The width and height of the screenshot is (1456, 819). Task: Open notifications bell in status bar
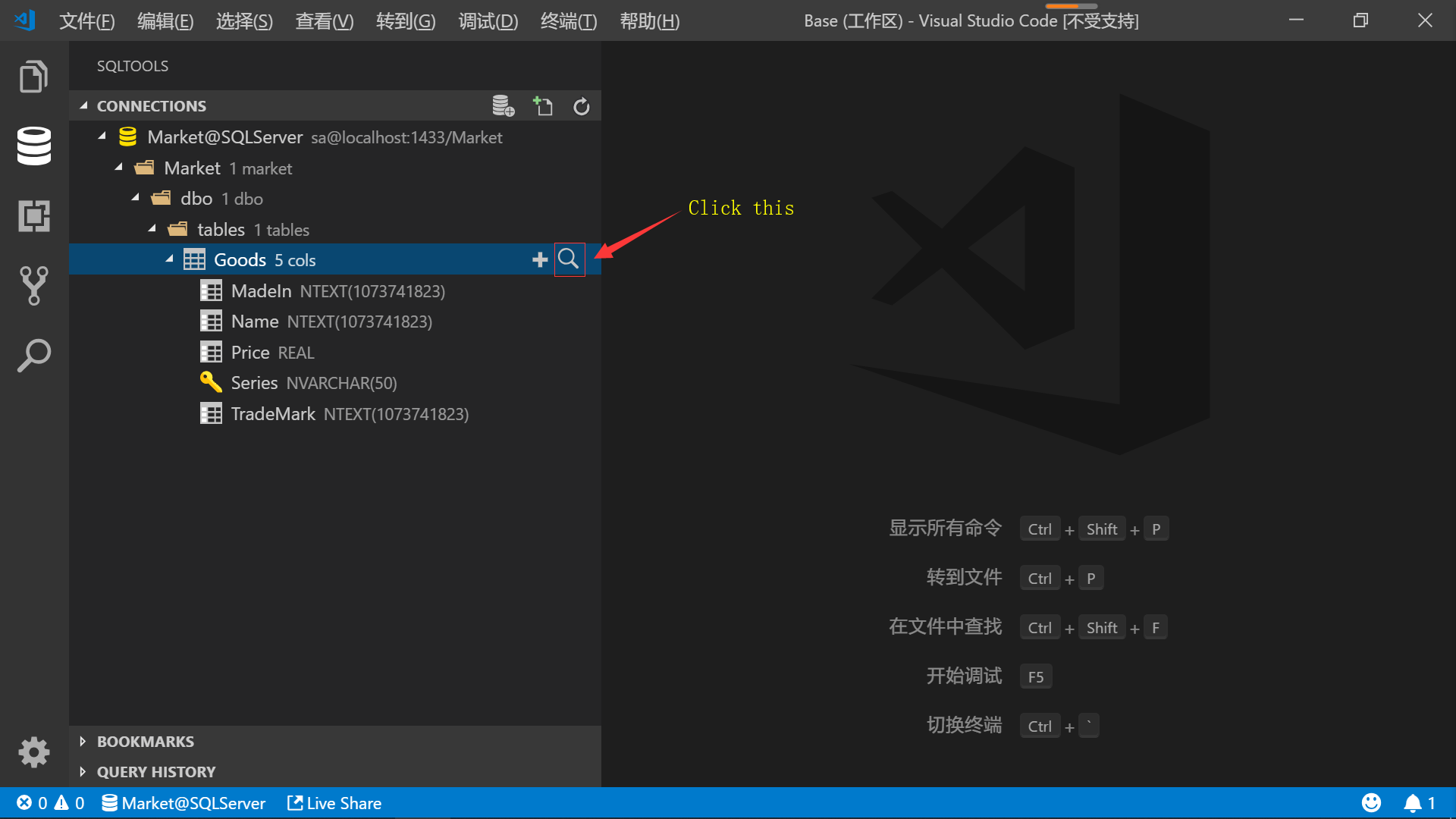point(1420,803)
